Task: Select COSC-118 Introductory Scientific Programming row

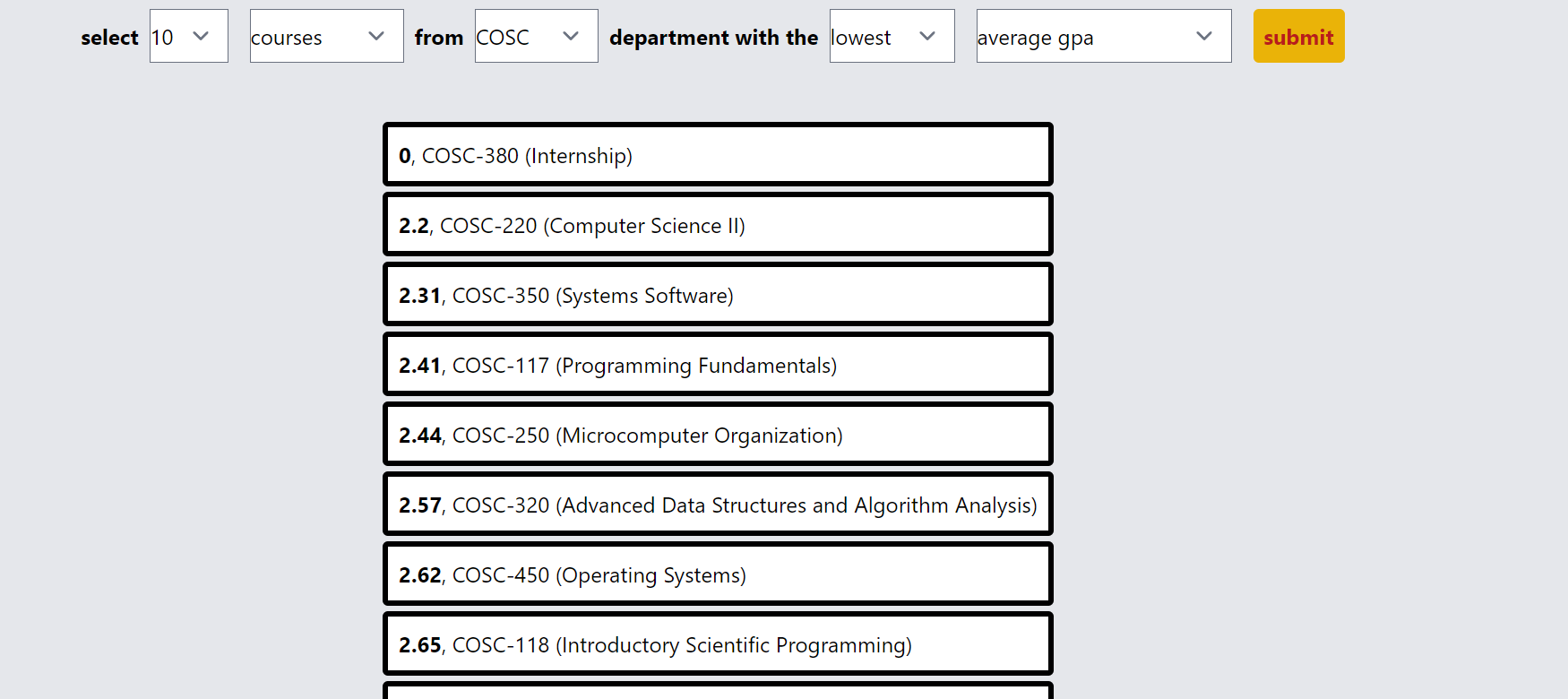Action: [718, 643]
